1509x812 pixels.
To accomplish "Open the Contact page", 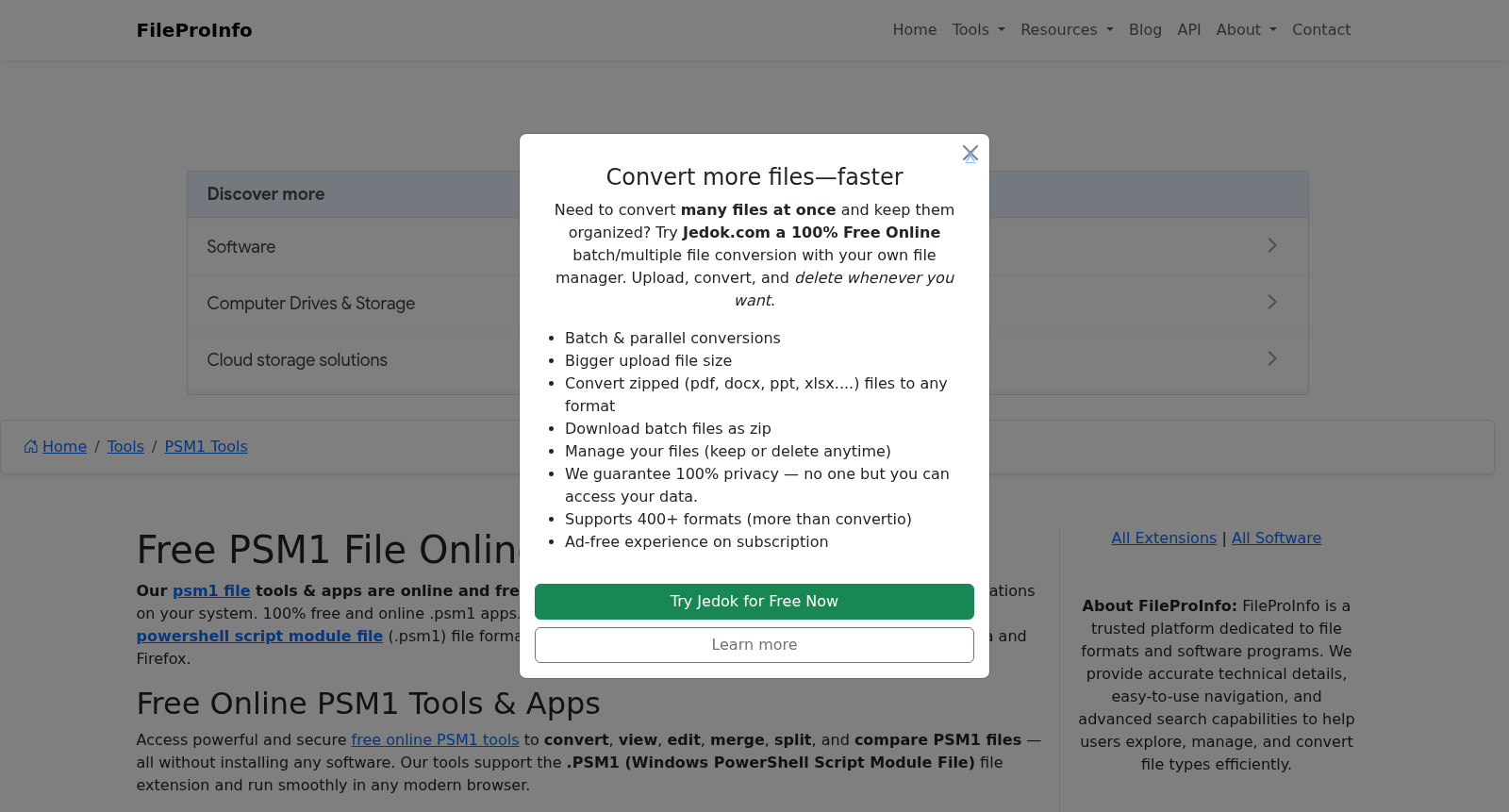I will (1321, 30).
